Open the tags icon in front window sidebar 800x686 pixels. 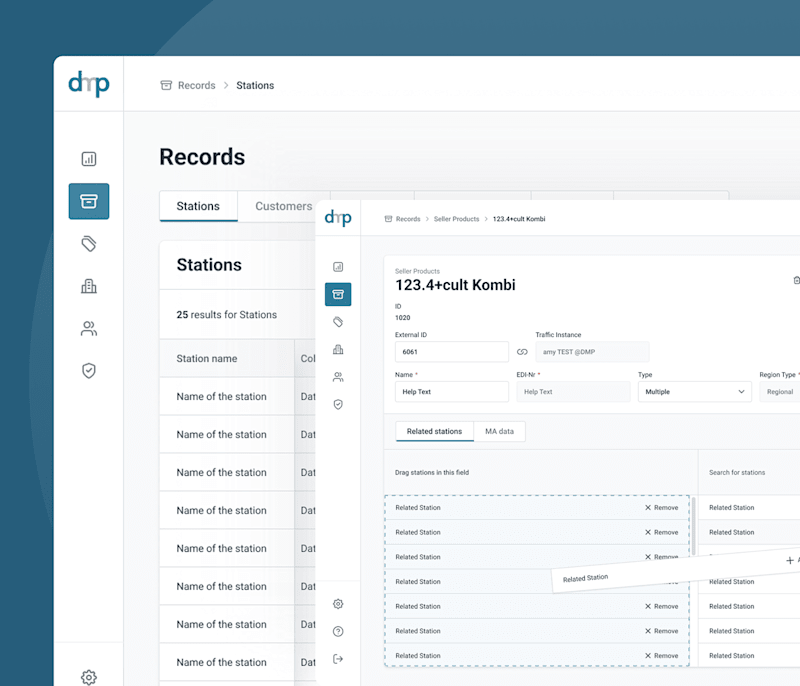338,322
